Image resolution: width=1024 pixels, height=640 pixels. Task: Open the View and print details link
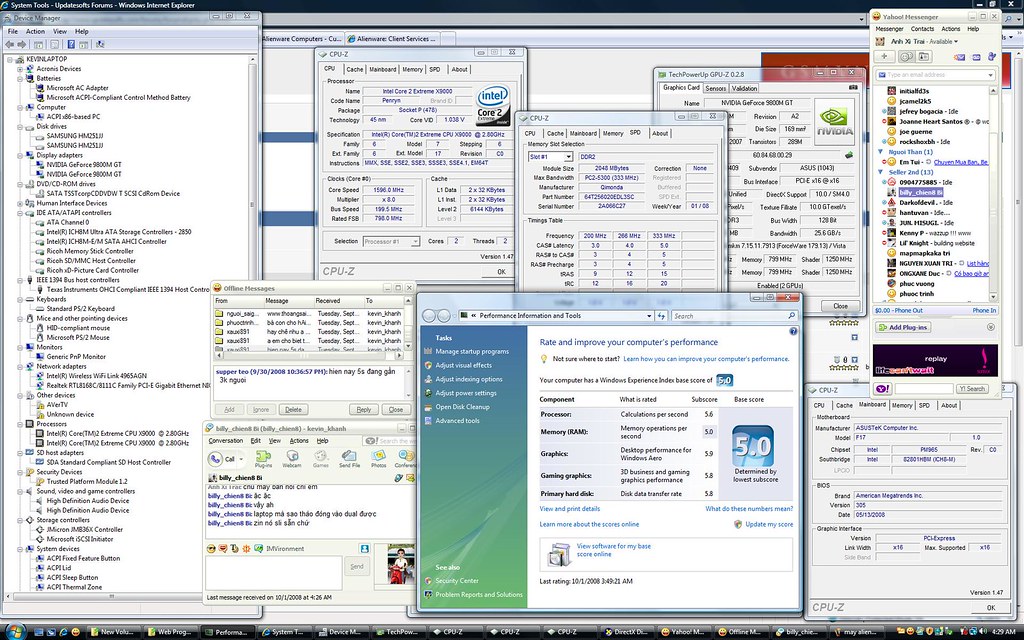[569, 509]
